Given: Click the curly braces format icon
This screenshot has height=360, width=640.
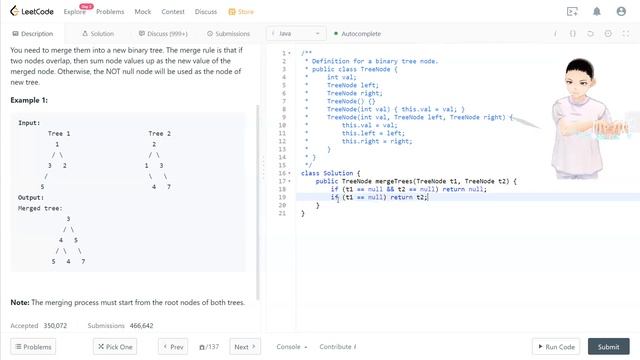Looking at the screenshot, I should pyautogui.click(x=573, y=34).
